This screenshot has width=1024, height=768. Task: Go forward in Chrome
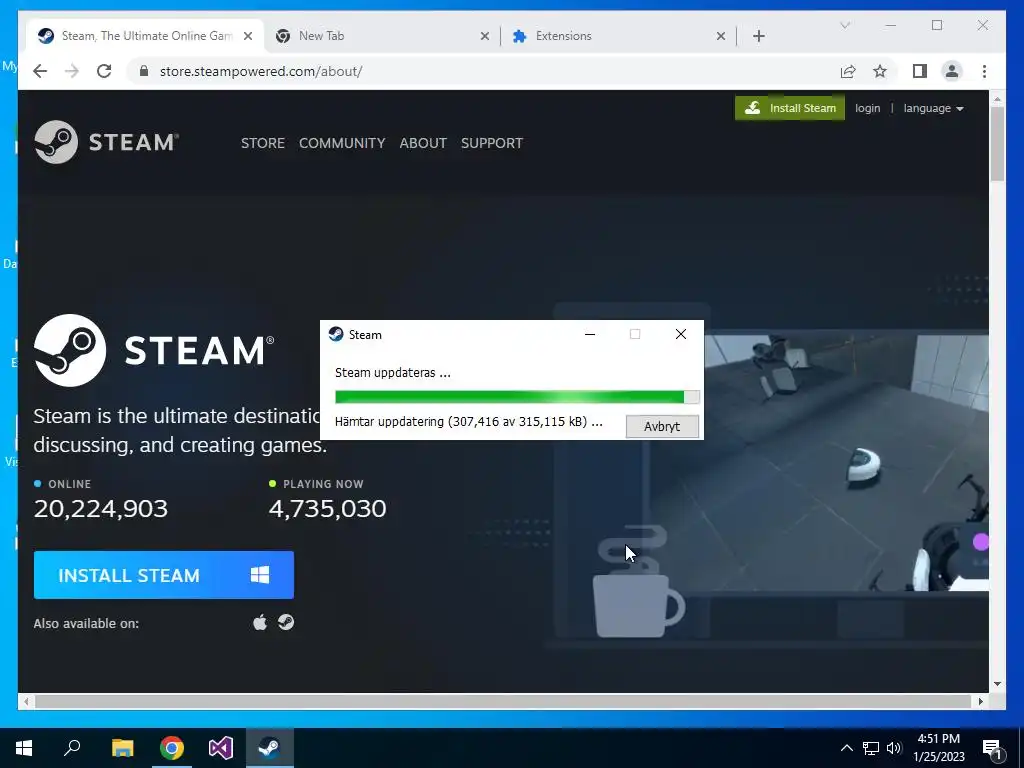(72, 71)
